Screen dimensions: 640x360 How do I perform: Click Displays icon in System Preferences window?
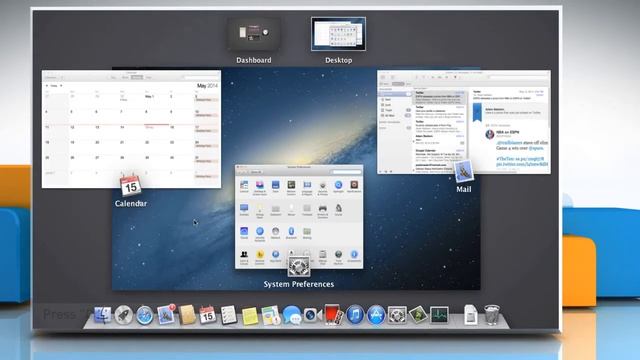click(244, 210)
